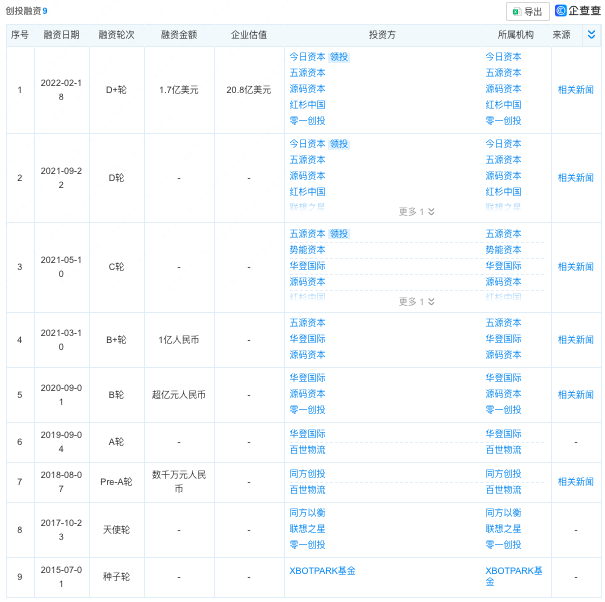
Task: Click the 融资金额 column header
Action: click(179, 35)
